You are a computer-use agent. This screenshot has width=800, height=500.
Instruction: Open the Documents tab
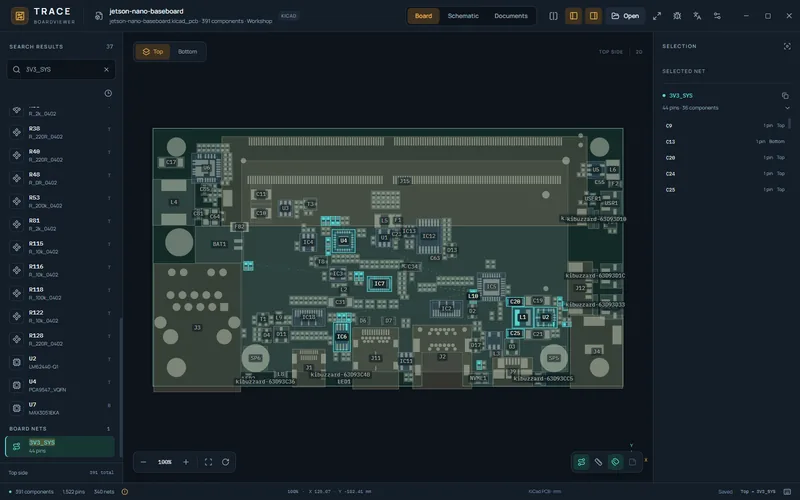[511, 16]
